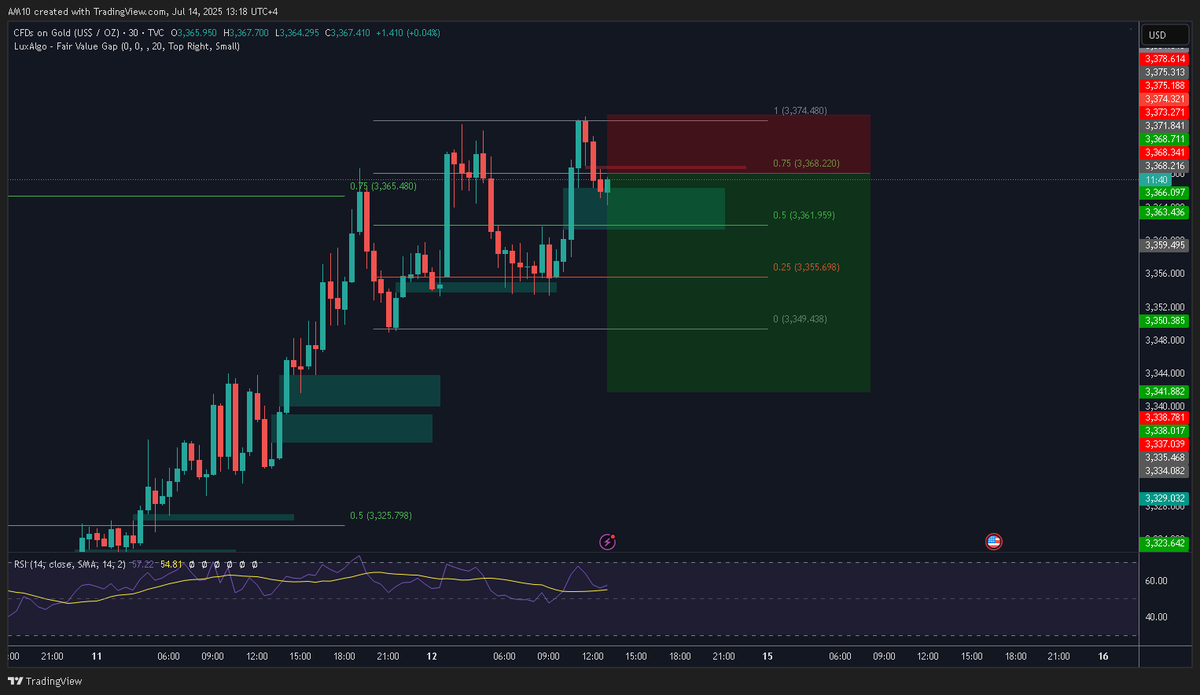Click the 3,350.385 green price label
The height and width of the screenshot is (695, 1200).
coord(1166,321)
